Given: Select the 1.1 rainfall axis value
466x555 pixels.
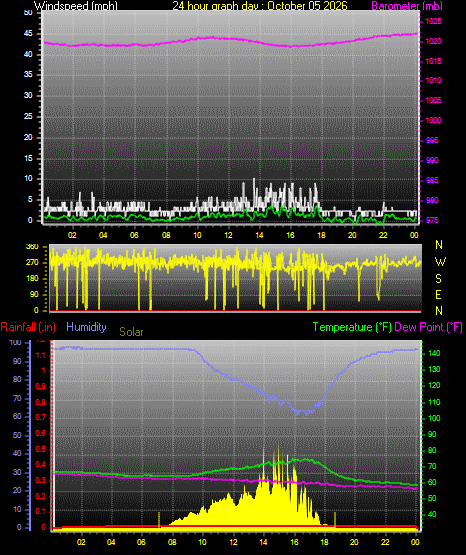Looking at the screenshot, I should pyautogui.click(x=41, y=355).
